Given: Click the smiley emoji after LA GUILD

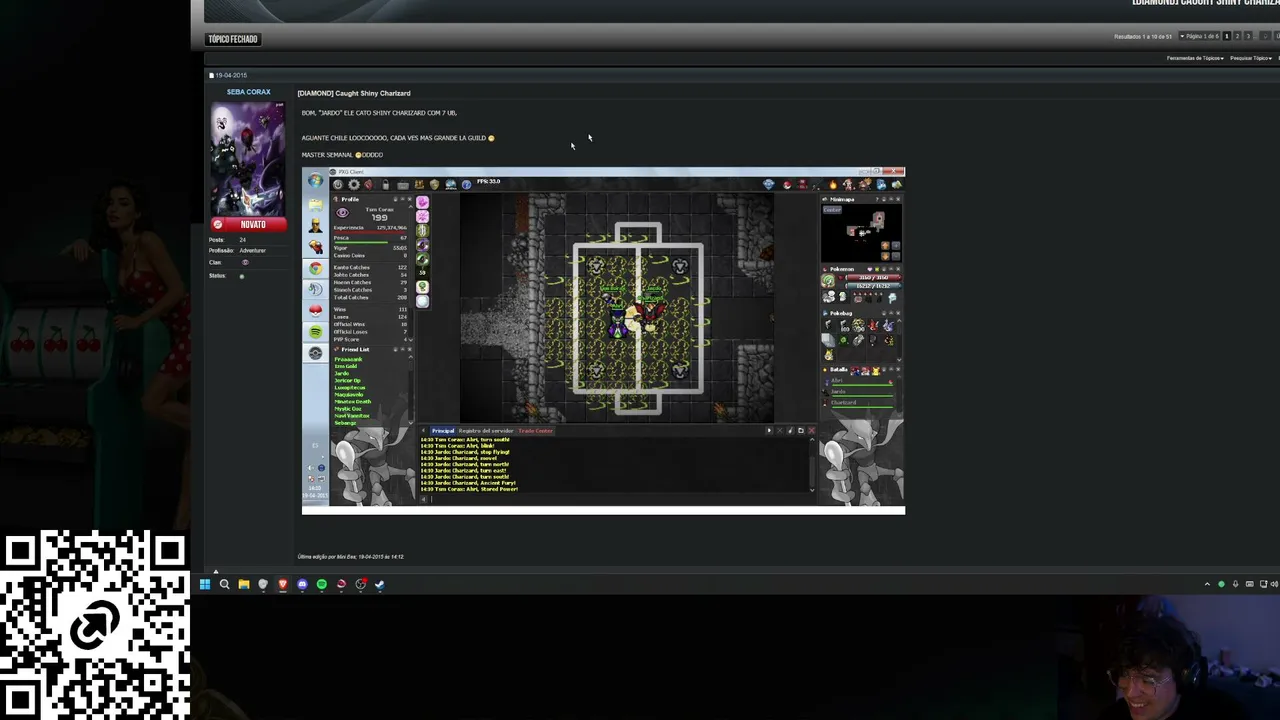Looking at the screenshot, I should coord(491,138).
